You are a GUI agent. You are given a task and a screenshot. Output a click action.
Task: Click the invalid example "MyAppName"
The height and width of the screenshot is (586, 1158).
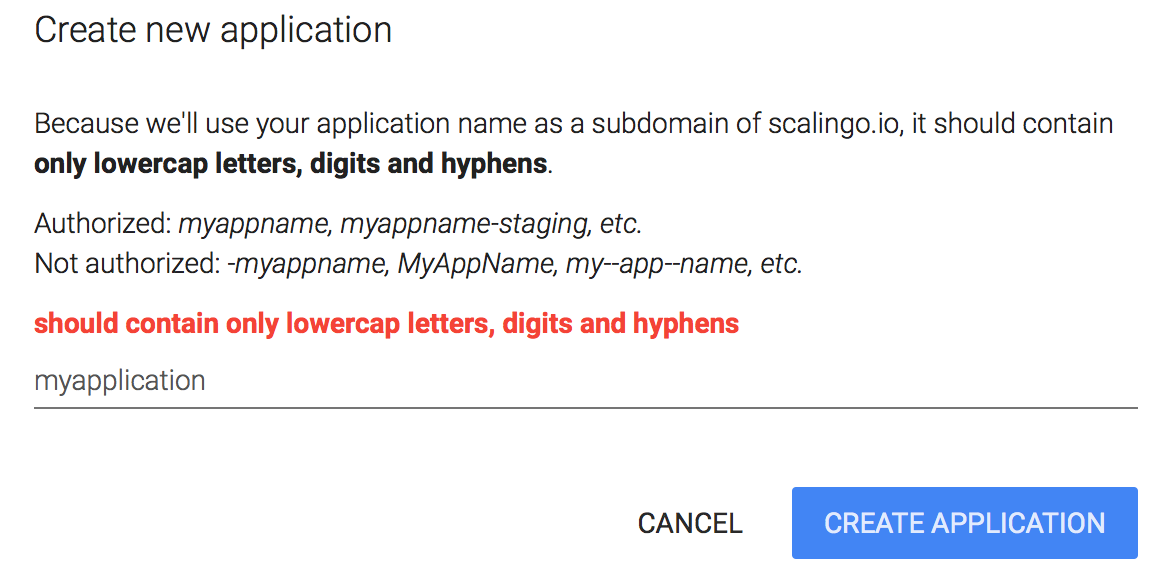(476, 265)
